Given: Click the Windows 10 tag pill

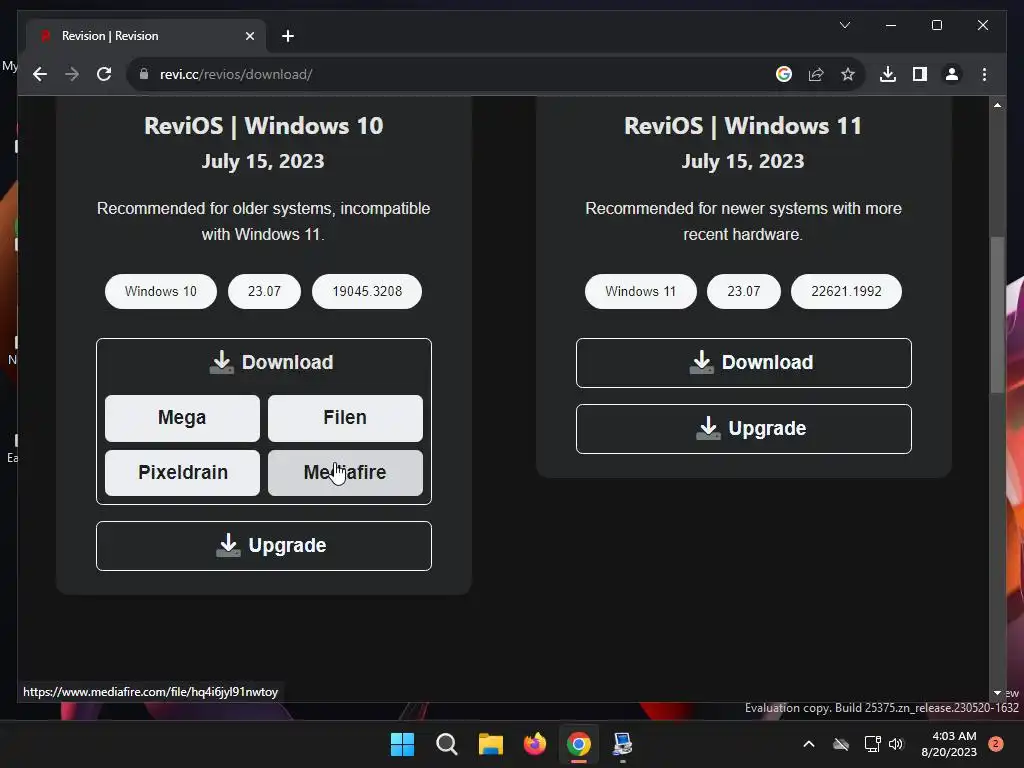Looking at the screenshot, I should pos(161,291).
